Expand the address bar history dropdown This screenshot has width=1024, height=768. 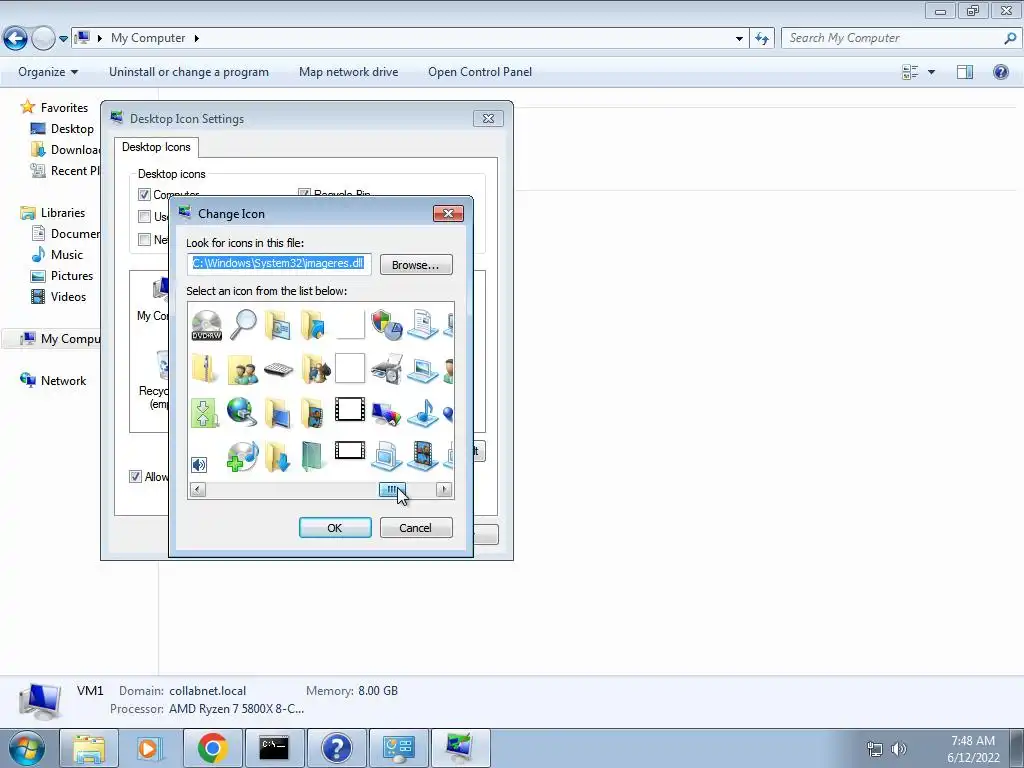click(x=739, y=39)
